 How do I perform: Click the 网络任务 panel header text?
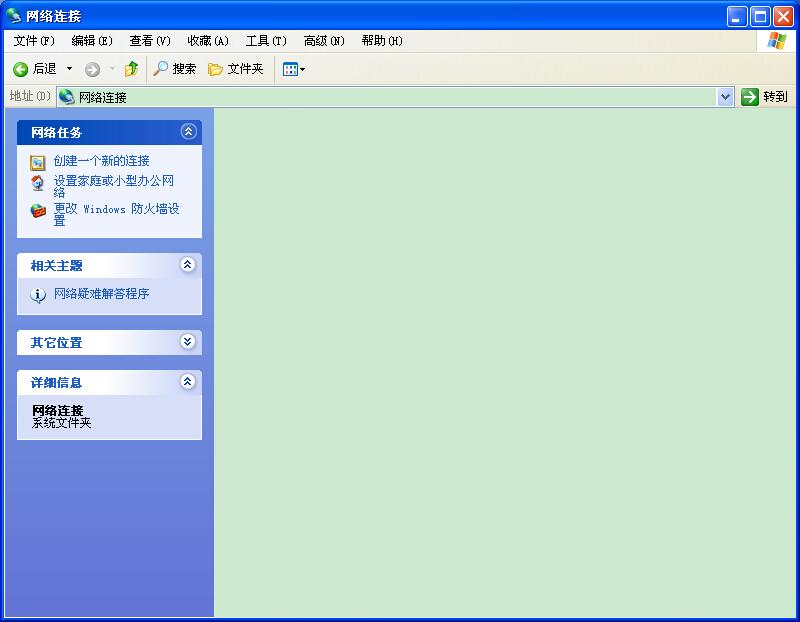[x=56, y=133]
